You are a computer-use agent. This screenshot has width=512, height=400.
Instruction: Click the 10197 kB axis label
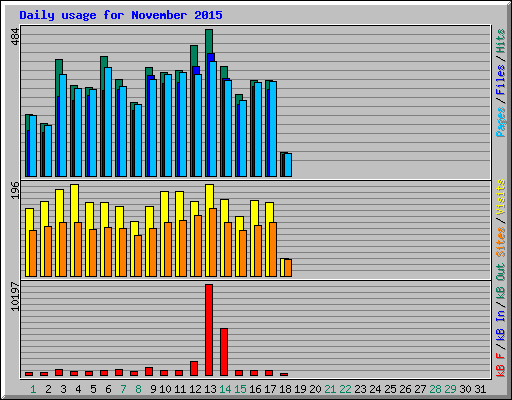[x=15, y=296]
